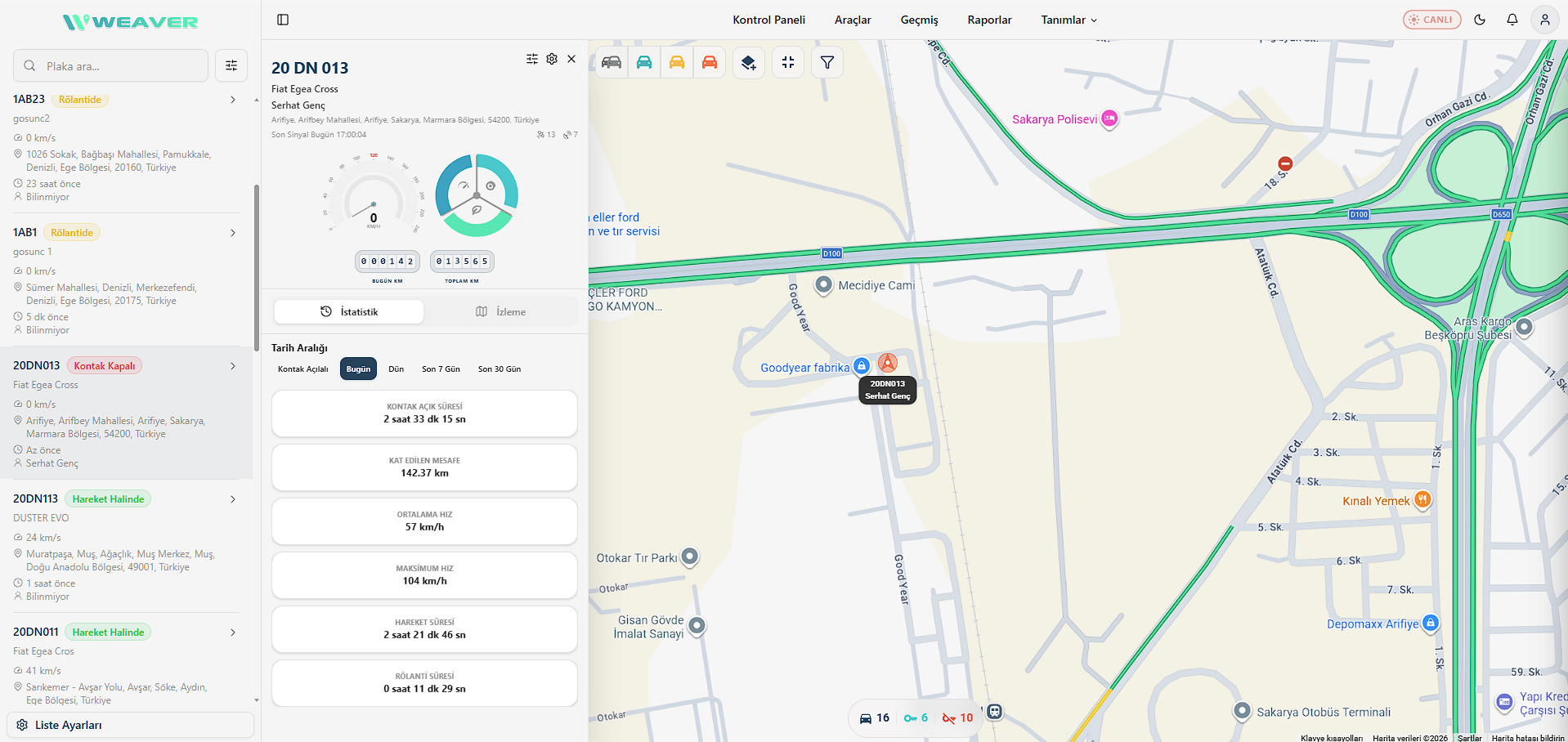Toggle the CANLI live mode

[1432, 20]
